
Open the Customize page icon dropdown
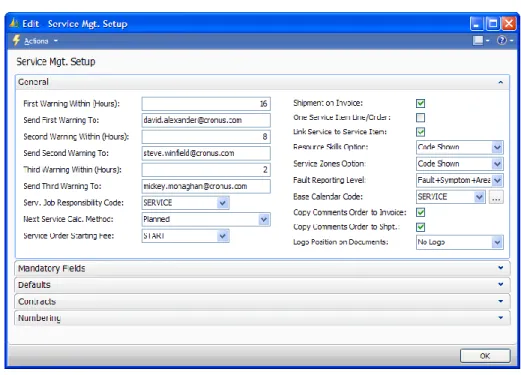(x=480, y=41)
